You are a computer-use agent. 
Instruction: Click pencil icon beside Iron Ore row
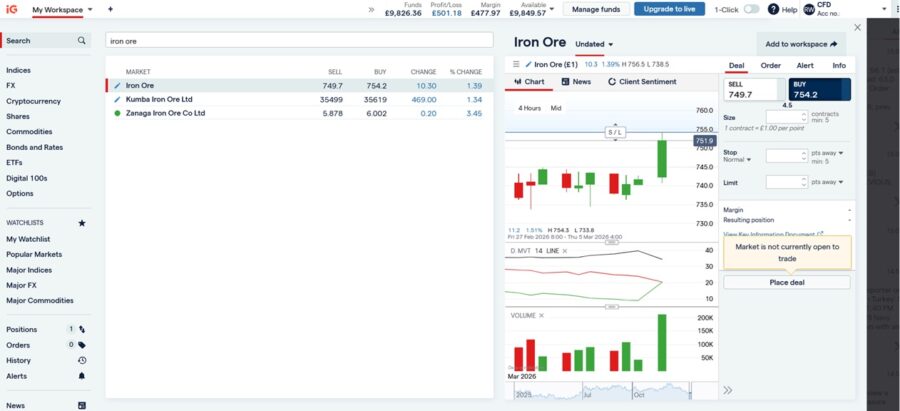[x=118, y=86]
